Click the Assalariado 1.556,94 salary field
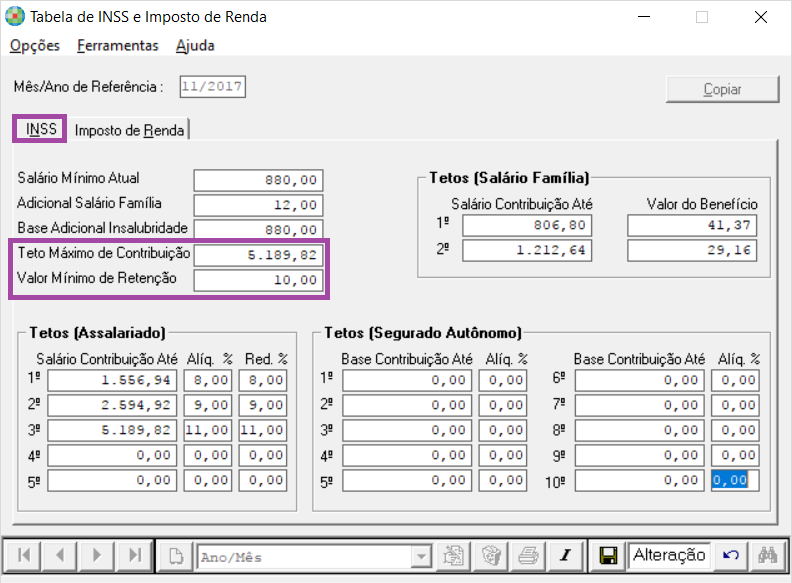The width and height of the screenshot is (792, 583). pos(112,380)
